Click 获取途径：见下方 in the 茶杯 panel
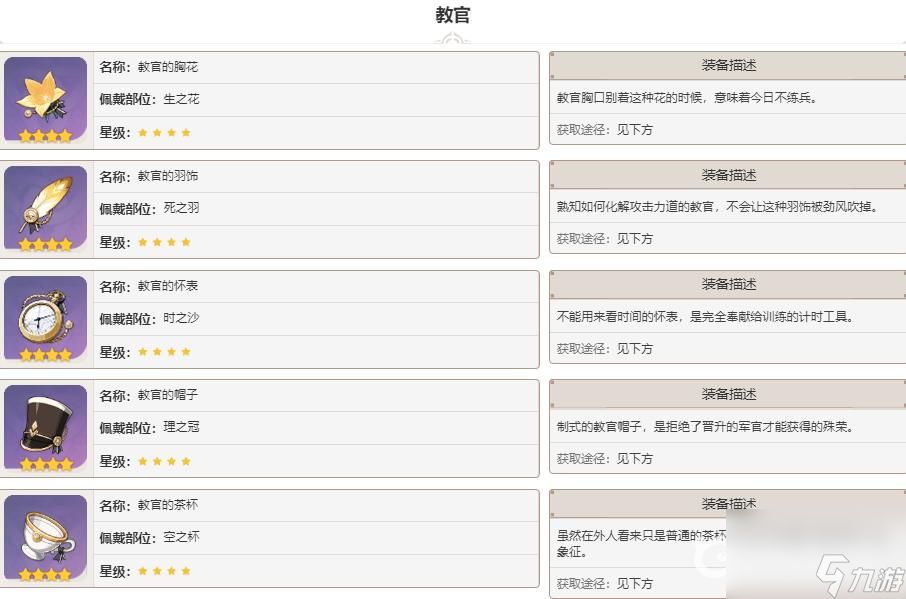 click(x=604, y=584)
